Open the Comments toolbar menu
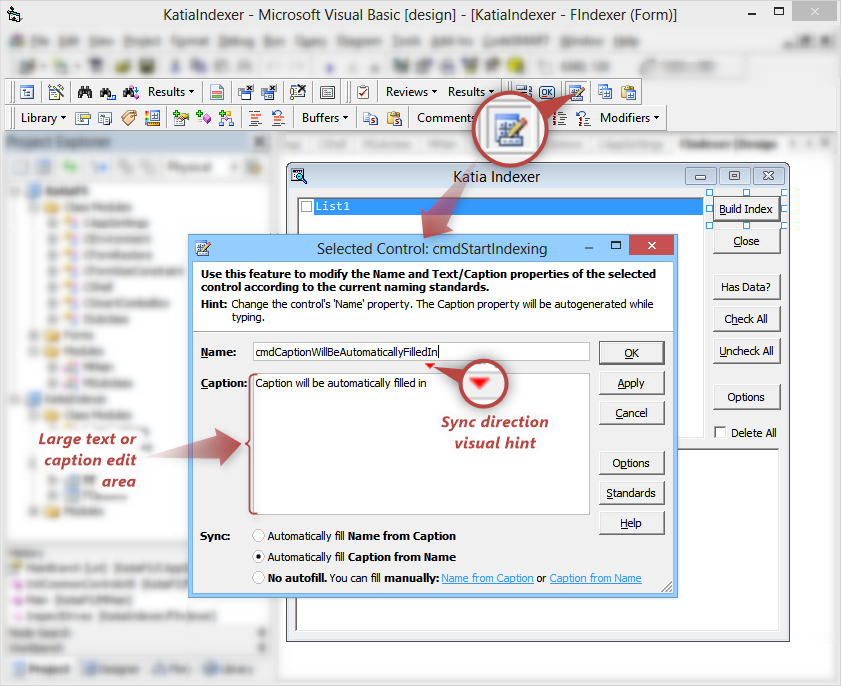The height and width of the screenshot is (686, 841). click(445, 118)
